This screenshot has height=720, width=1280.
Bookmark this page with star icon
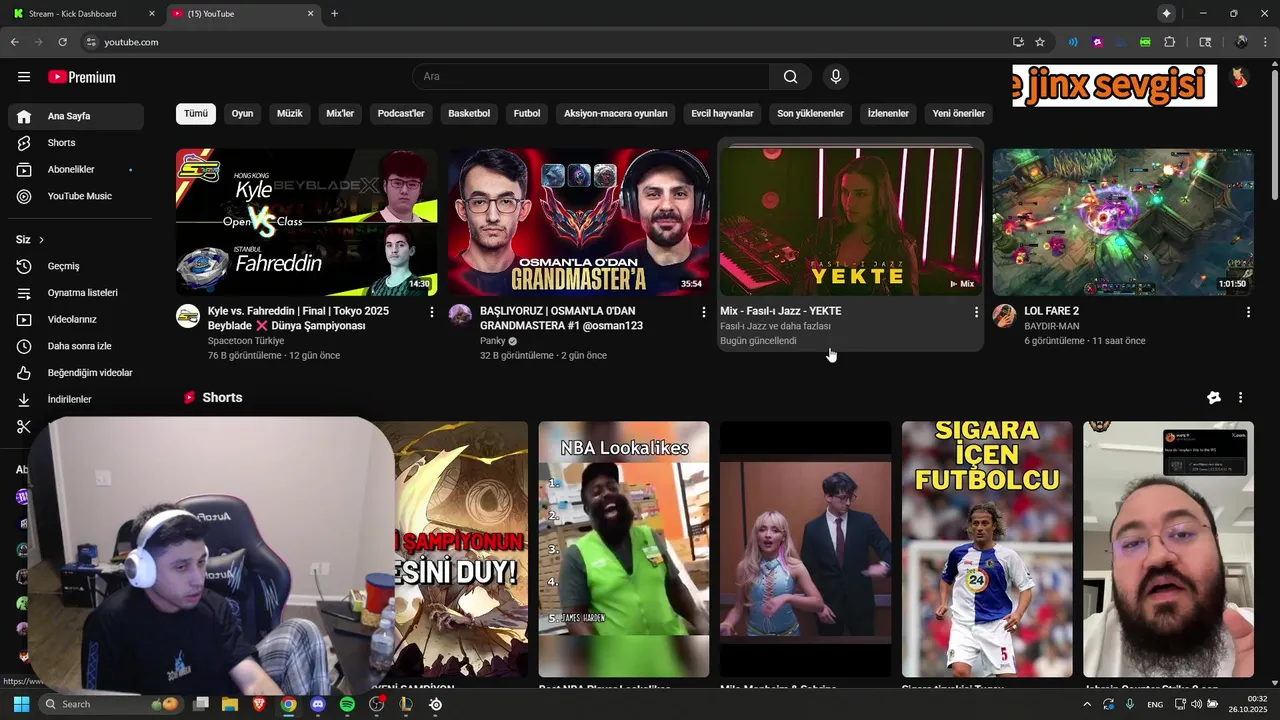click(1040, 42)
